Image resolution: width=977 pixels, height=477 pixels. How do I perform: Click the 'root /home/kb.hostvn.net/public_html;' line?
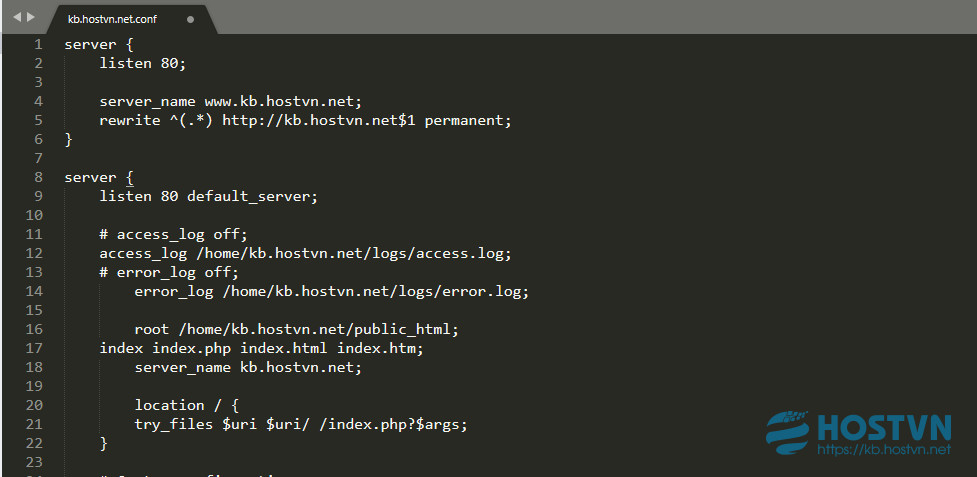pyautogui.click(x=297, y=329)
